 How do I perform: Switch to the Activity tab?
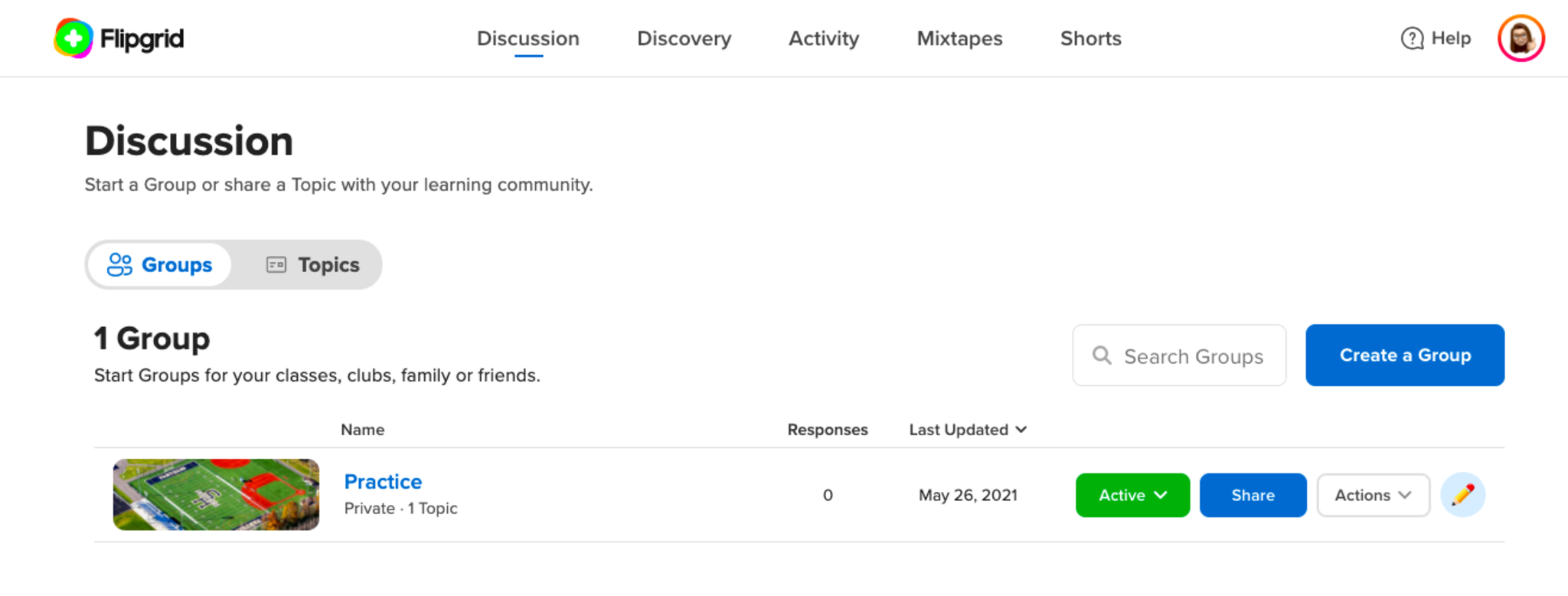[x=824, y=38]
